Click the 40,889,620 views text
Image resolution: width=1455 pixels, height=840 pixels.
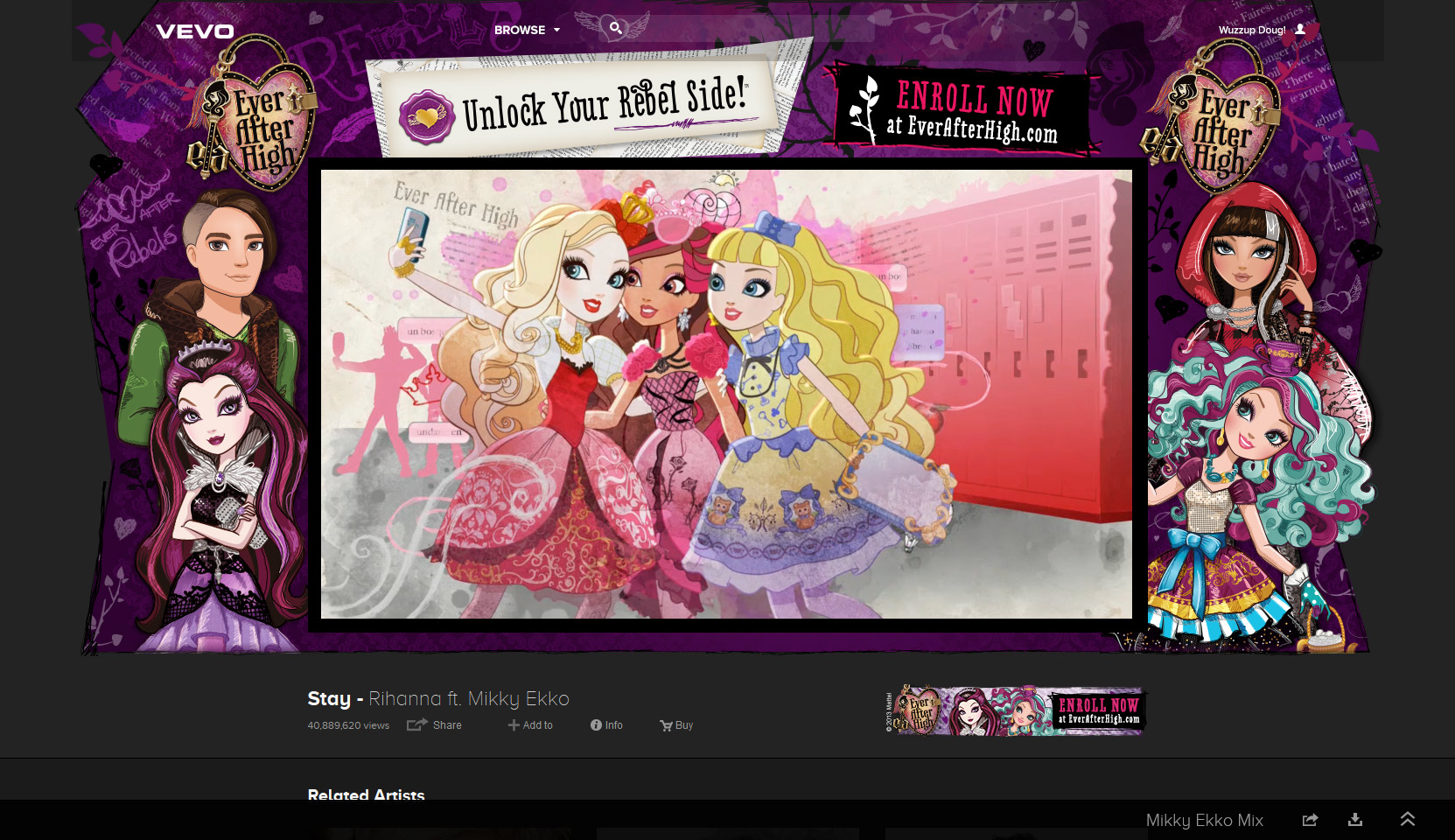click(x=348, y=725)
